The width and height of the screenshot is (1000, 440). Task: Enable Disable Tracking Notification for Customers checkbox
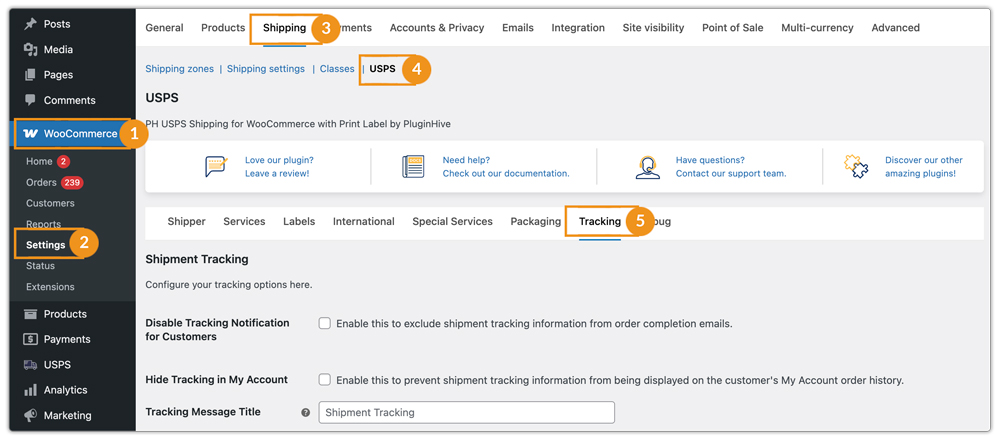coord(325,323)
